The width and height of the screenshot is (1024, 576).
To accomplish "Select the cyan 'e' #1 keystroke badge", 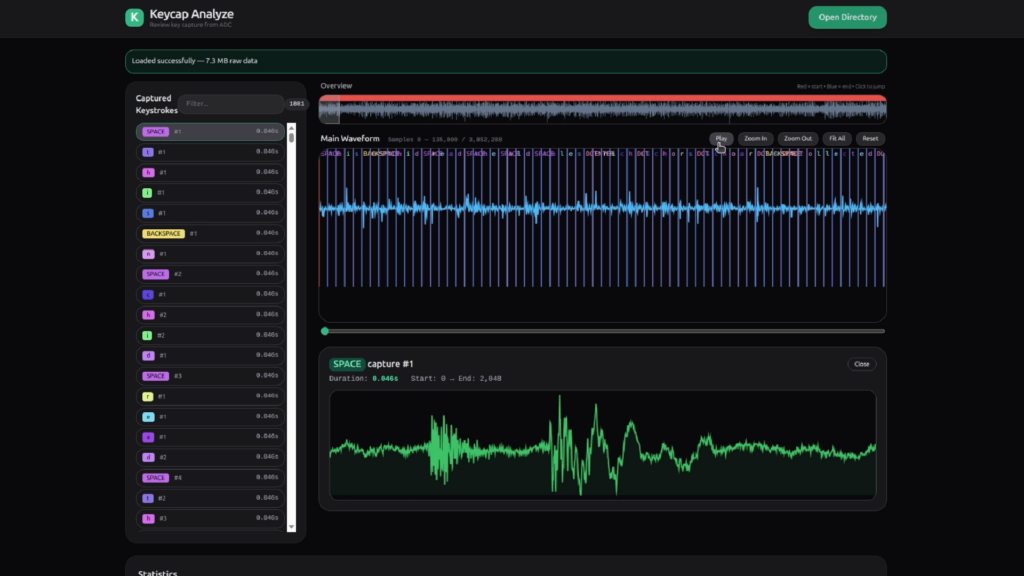I will click(x=148, y=417).
